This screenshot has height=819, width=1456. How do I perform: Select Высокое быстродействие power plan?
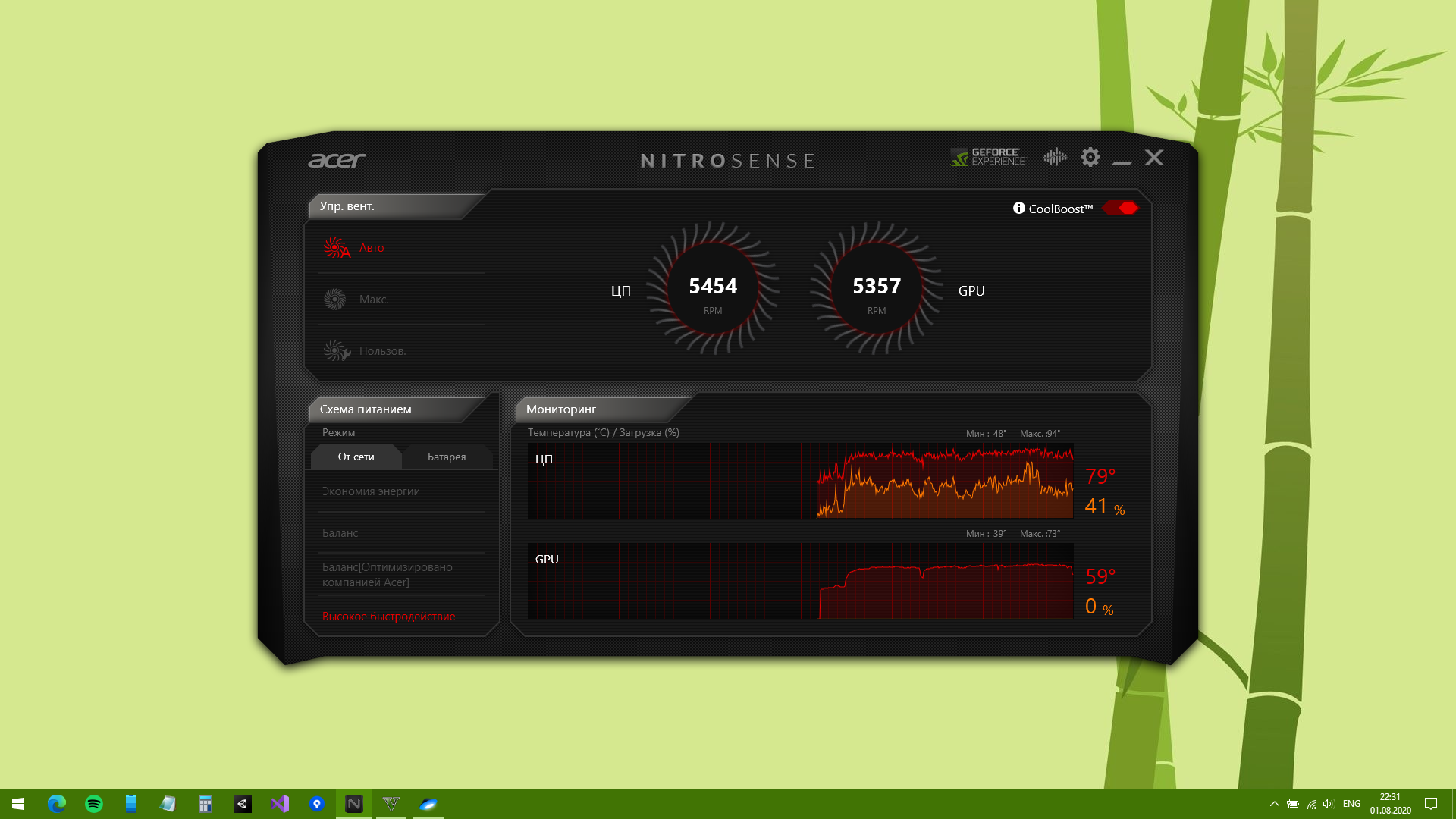pyautogui.click(x=388, y=617)
